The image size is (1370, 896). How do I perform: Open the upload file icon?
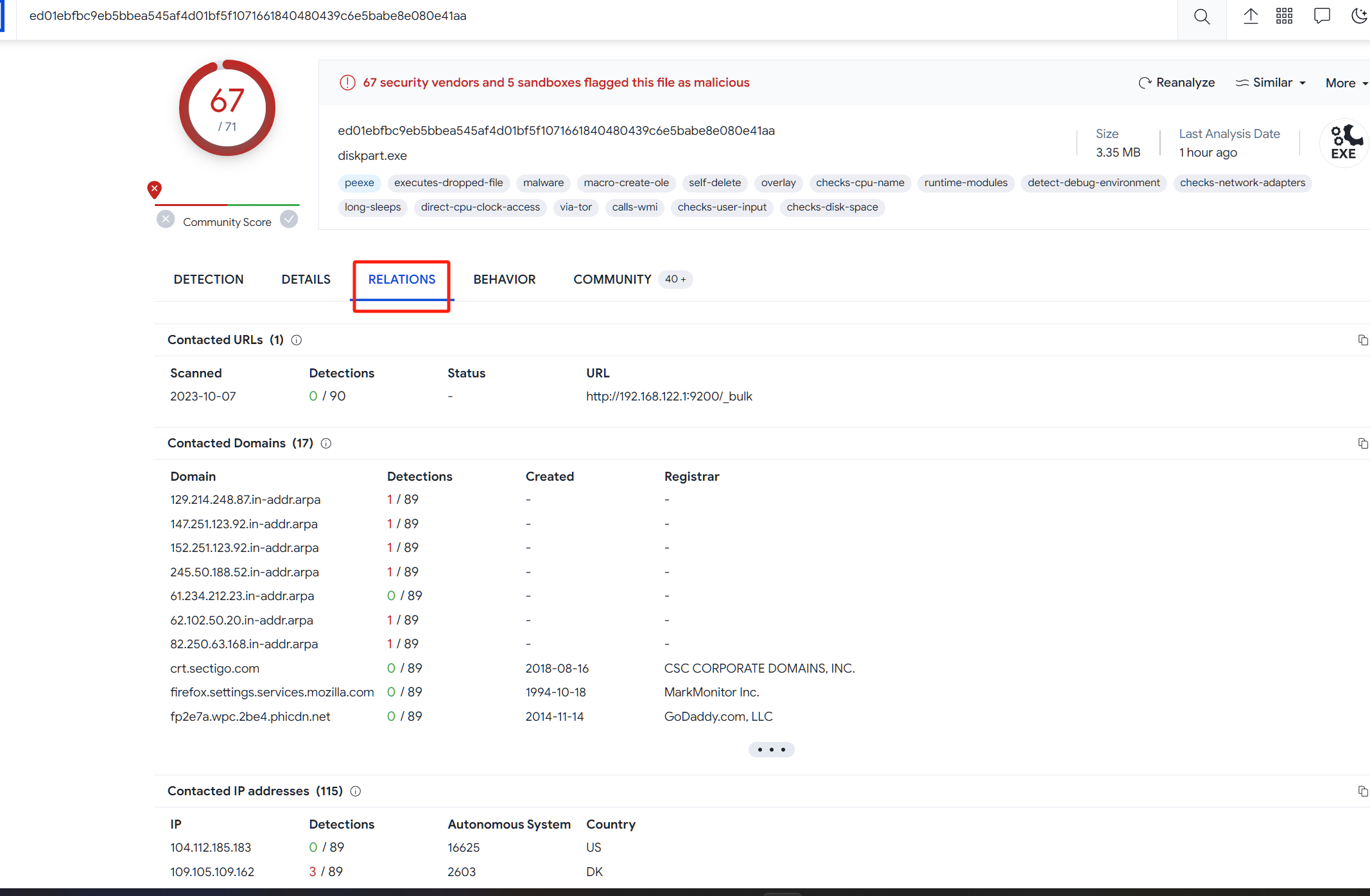point(1251,17)
